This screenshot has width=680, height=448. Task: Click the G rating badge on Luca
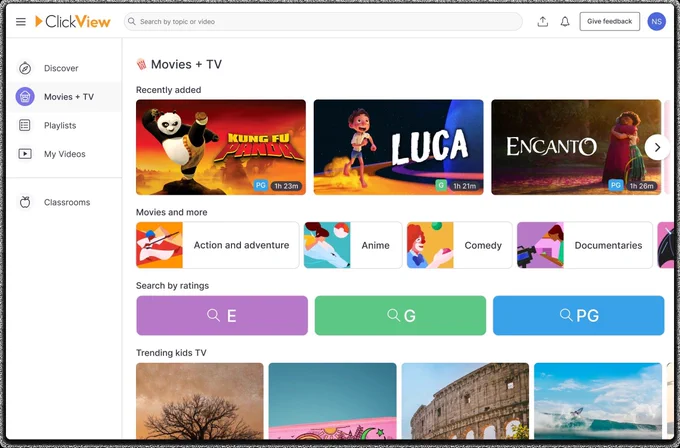(441, 186)
